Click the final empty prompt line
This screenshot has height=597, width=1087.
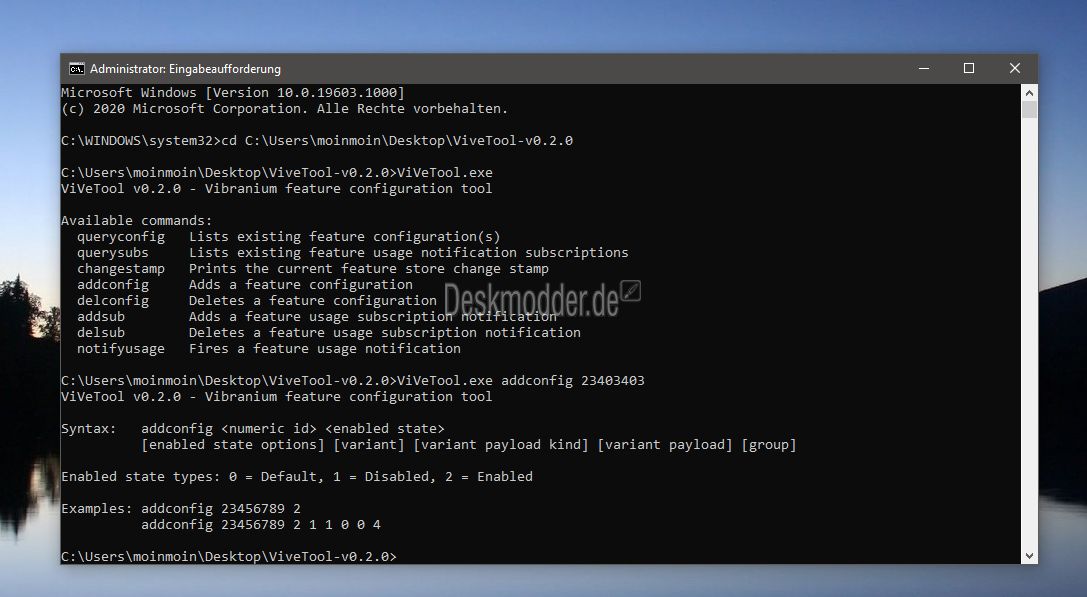(229, 556)
